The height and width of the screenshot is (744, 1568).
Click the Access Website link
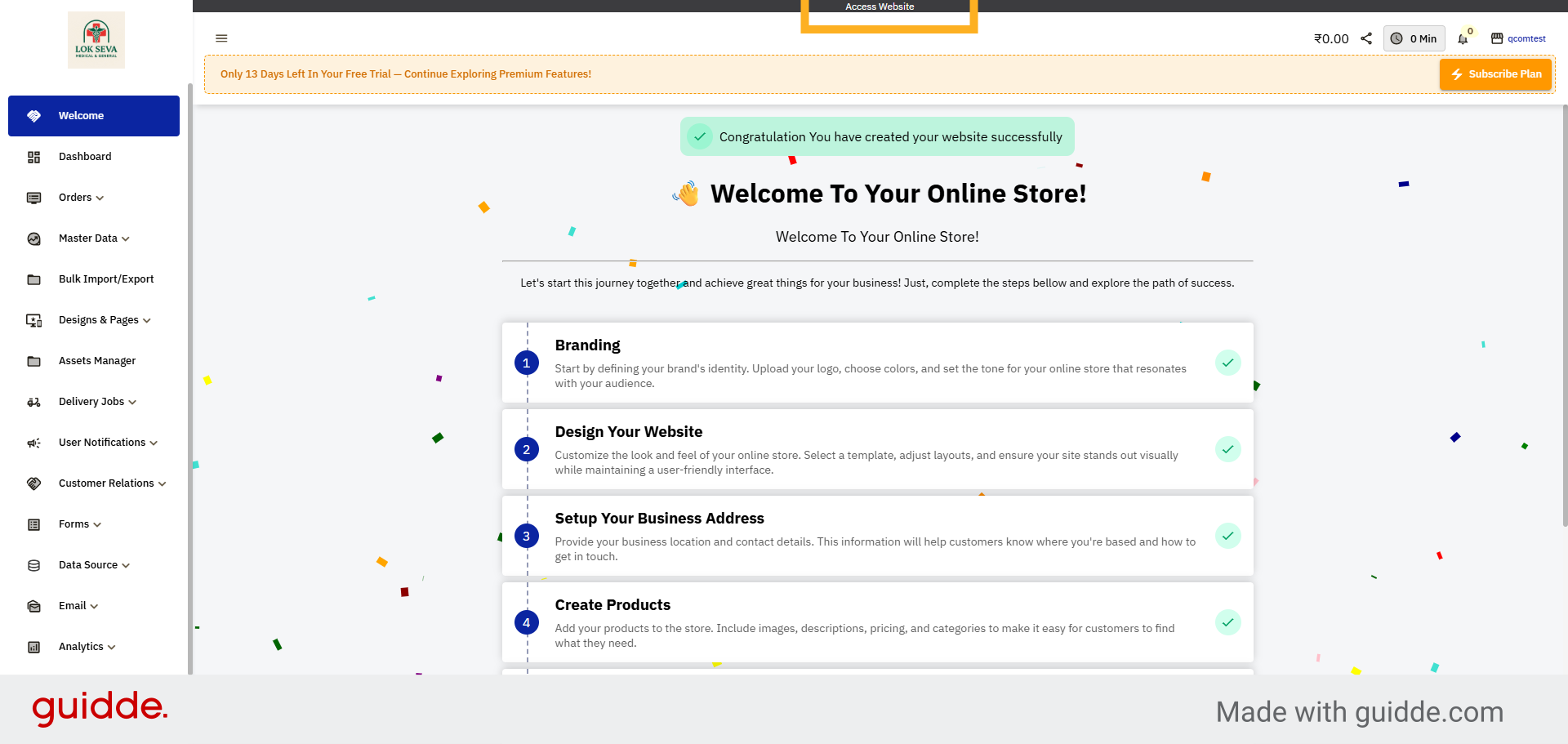880,7
